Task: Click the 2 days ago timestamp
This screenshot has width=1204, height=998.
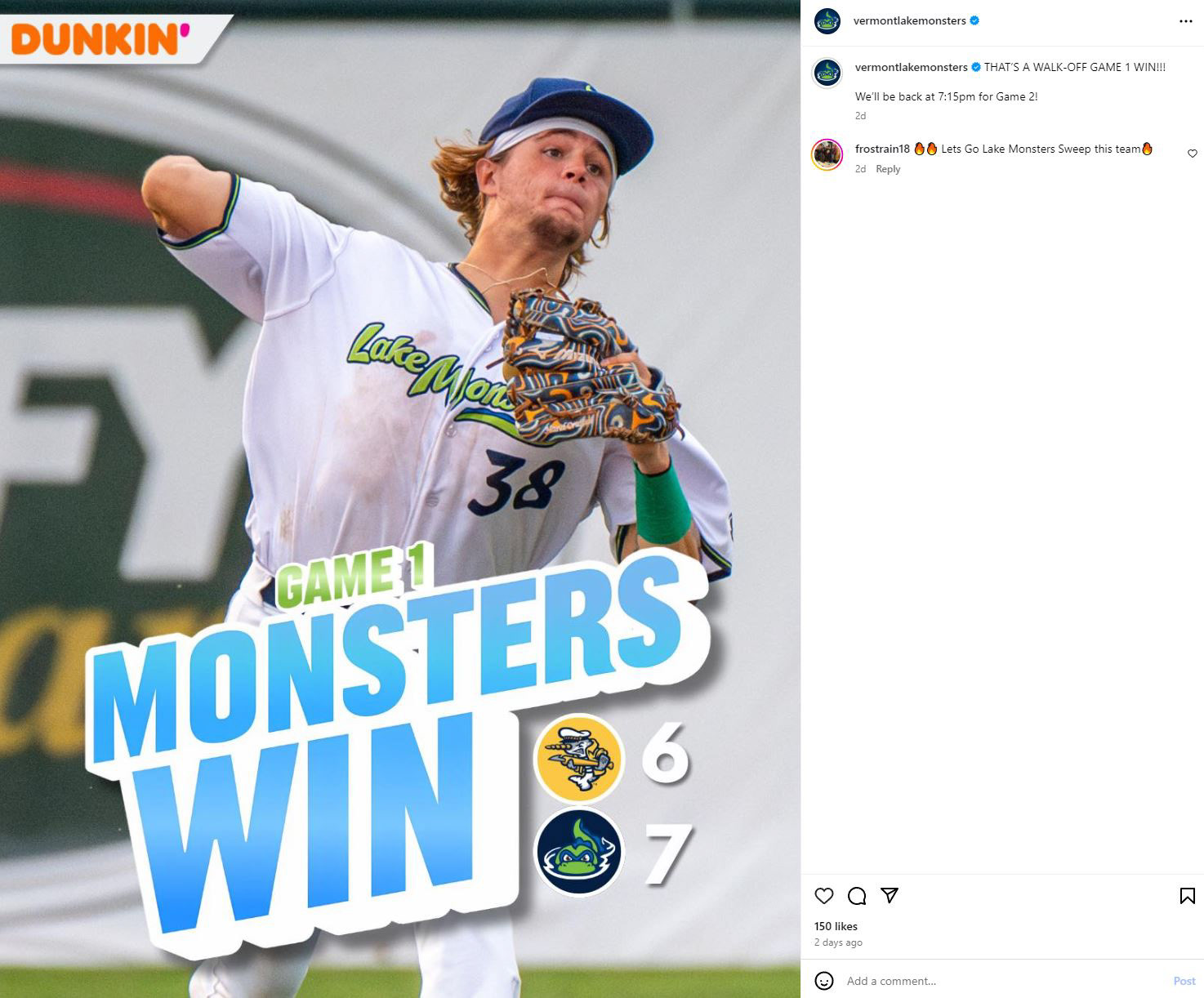Action: (838, 942)
